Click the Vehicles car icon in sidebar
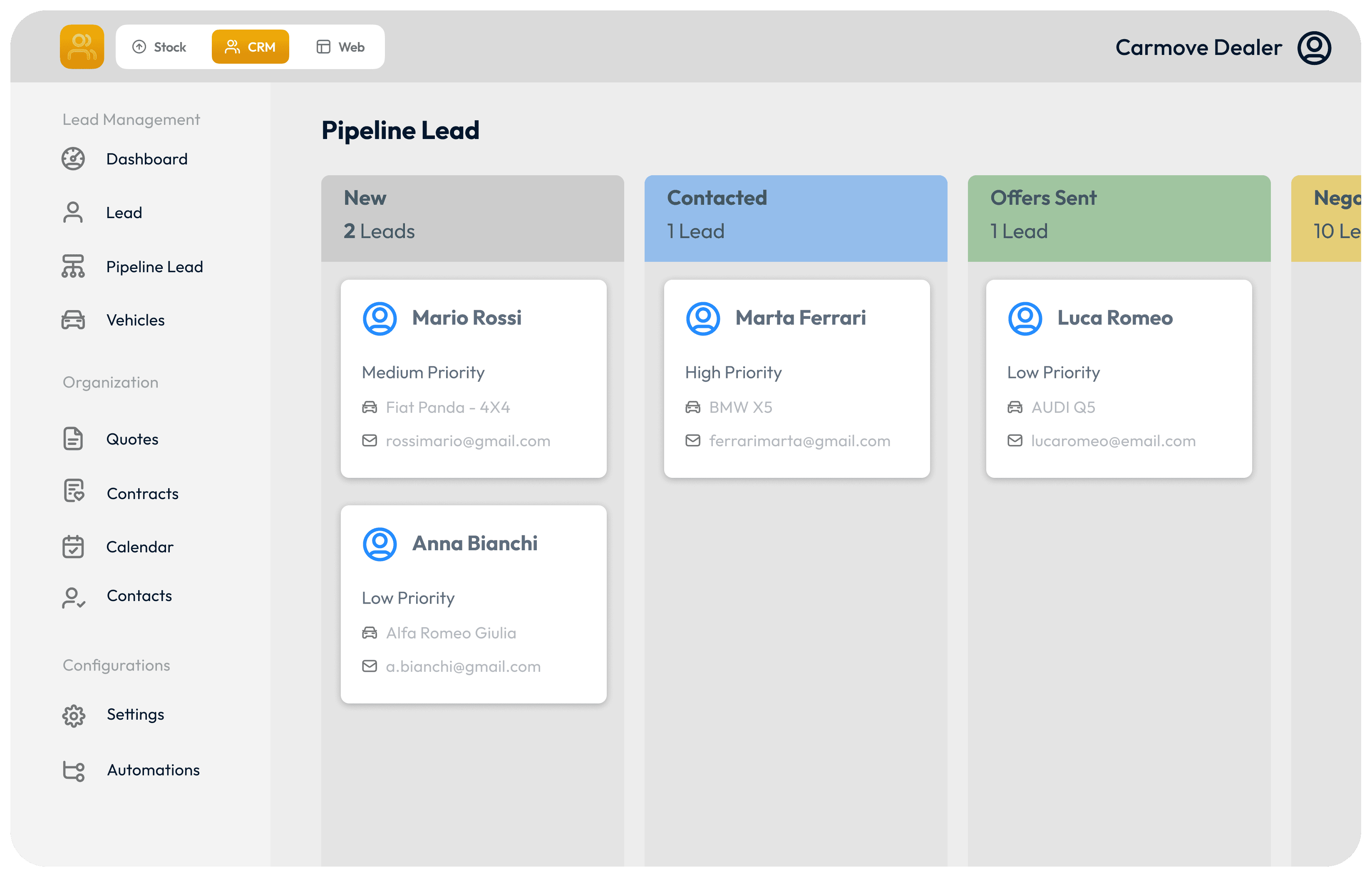The image size is (1372, 877). point(73,320)
